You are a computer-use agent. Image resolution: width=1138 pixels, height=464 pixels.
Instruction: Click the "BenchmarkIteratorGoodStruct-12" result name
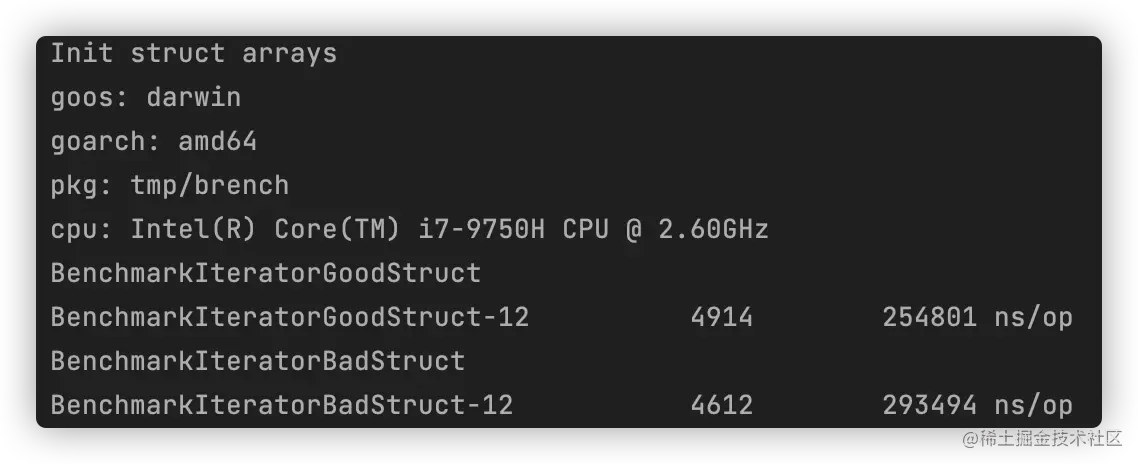click(289, 318)
